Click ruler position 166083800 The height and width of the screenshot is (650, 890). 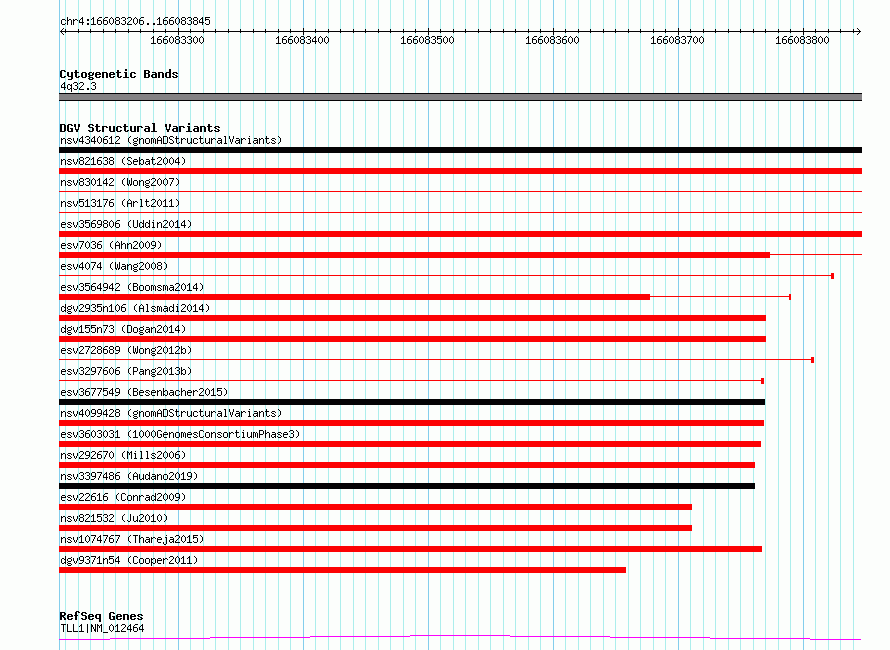coord(802,40)
